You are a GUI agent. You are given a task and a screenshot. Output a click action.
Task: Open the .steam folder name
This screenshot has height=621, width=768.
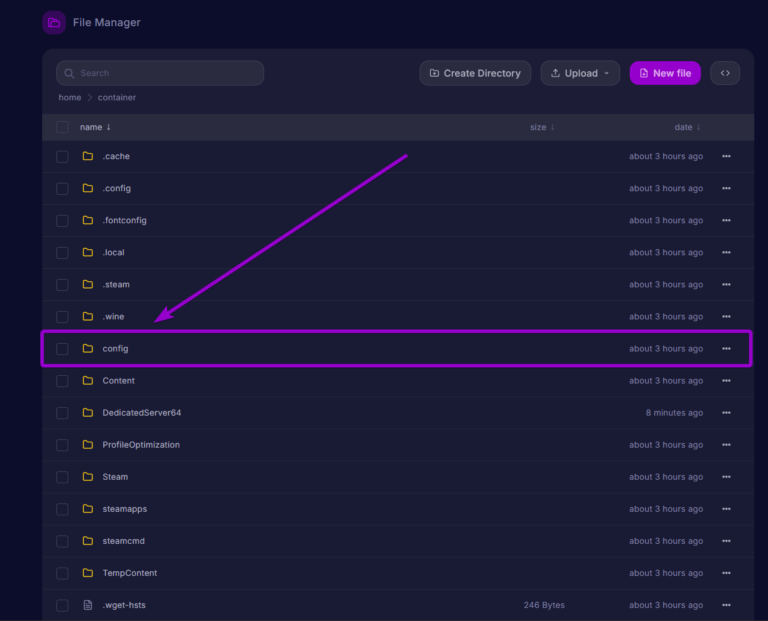click(x=116, y=285)
